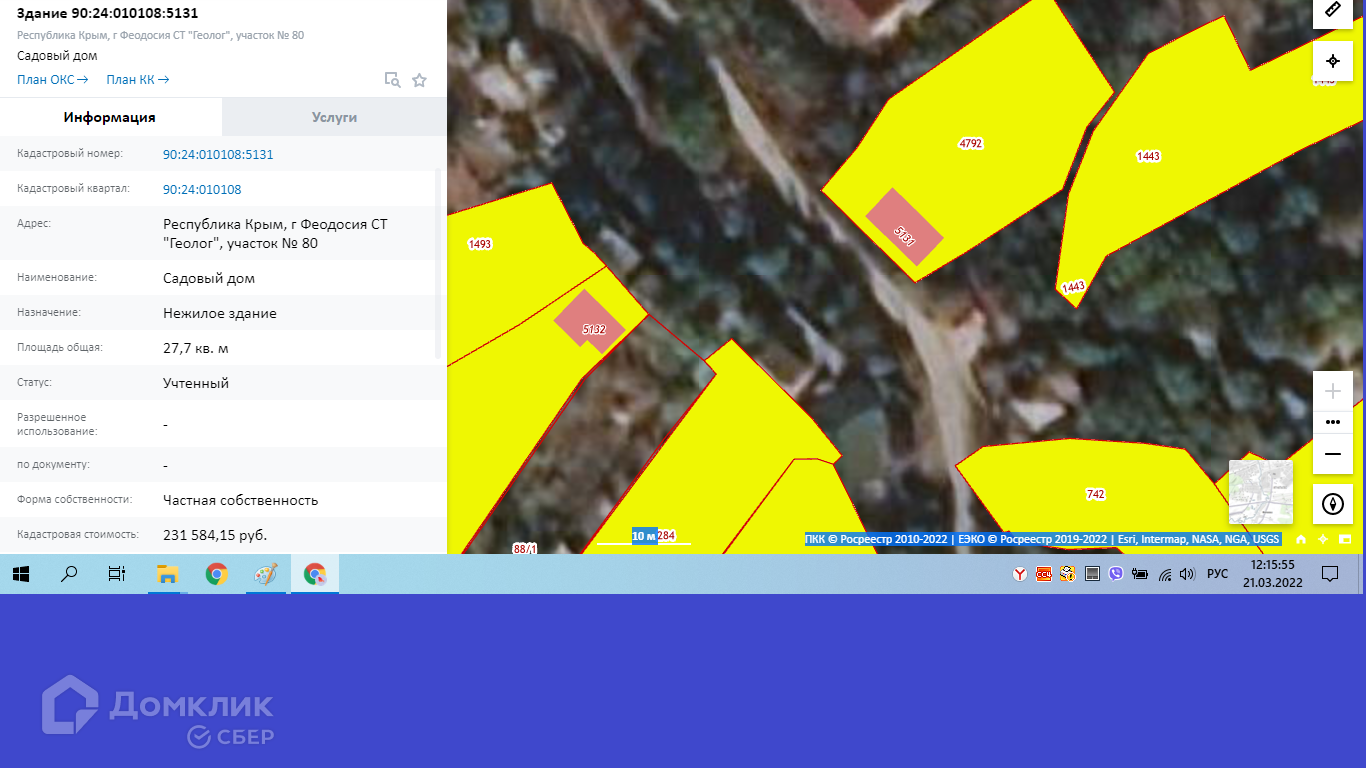
Task: Open the План ОКС link
Action: coord(52,80)
